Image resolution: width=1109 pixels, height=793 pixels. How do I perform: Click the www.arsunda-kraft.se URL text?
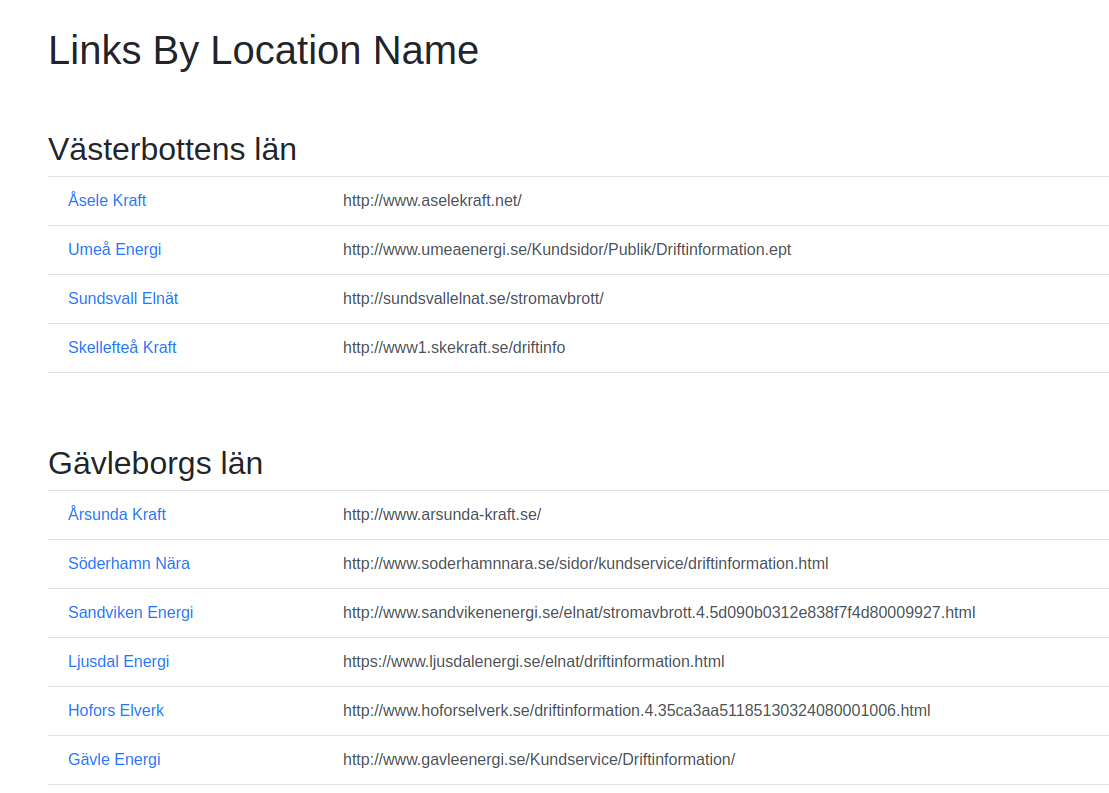pos(442,514)
